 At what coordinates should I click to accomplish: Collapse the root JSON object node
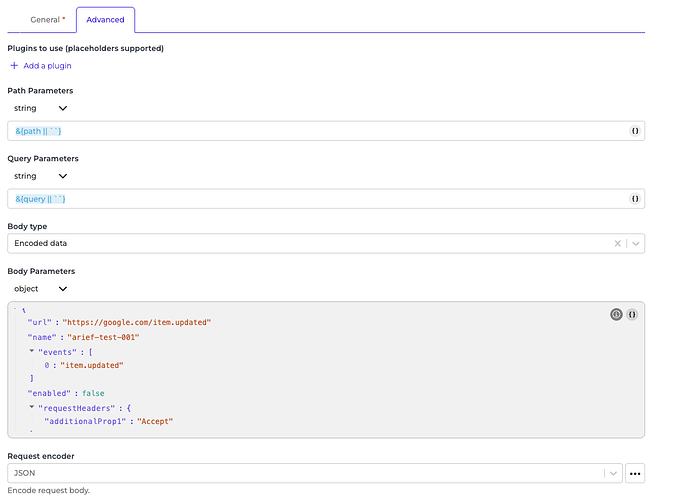click(x=15, y=310)
